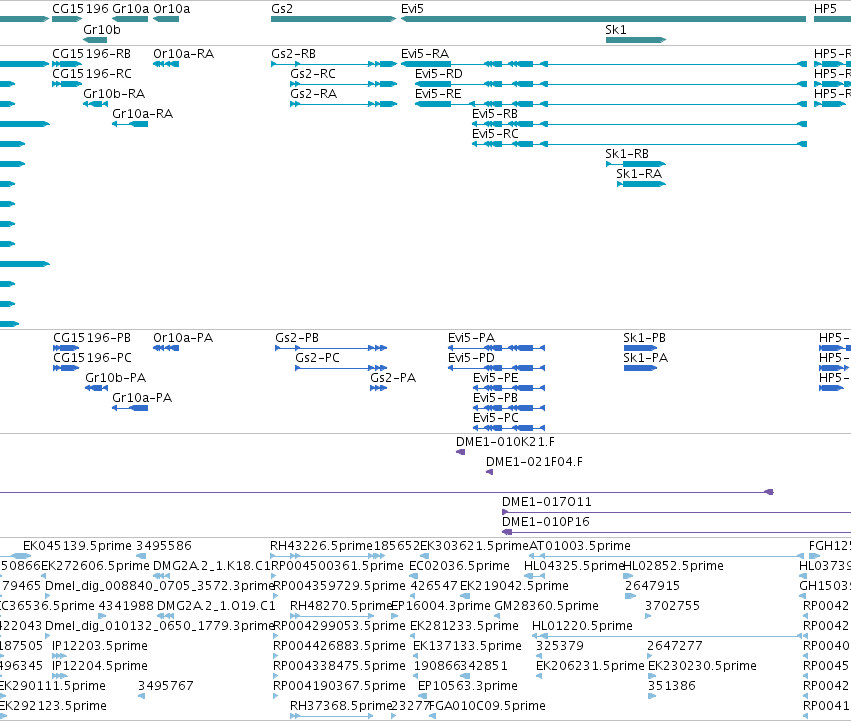Select the Evi5 gene bar
851x721 pixels.
[604, 19]
